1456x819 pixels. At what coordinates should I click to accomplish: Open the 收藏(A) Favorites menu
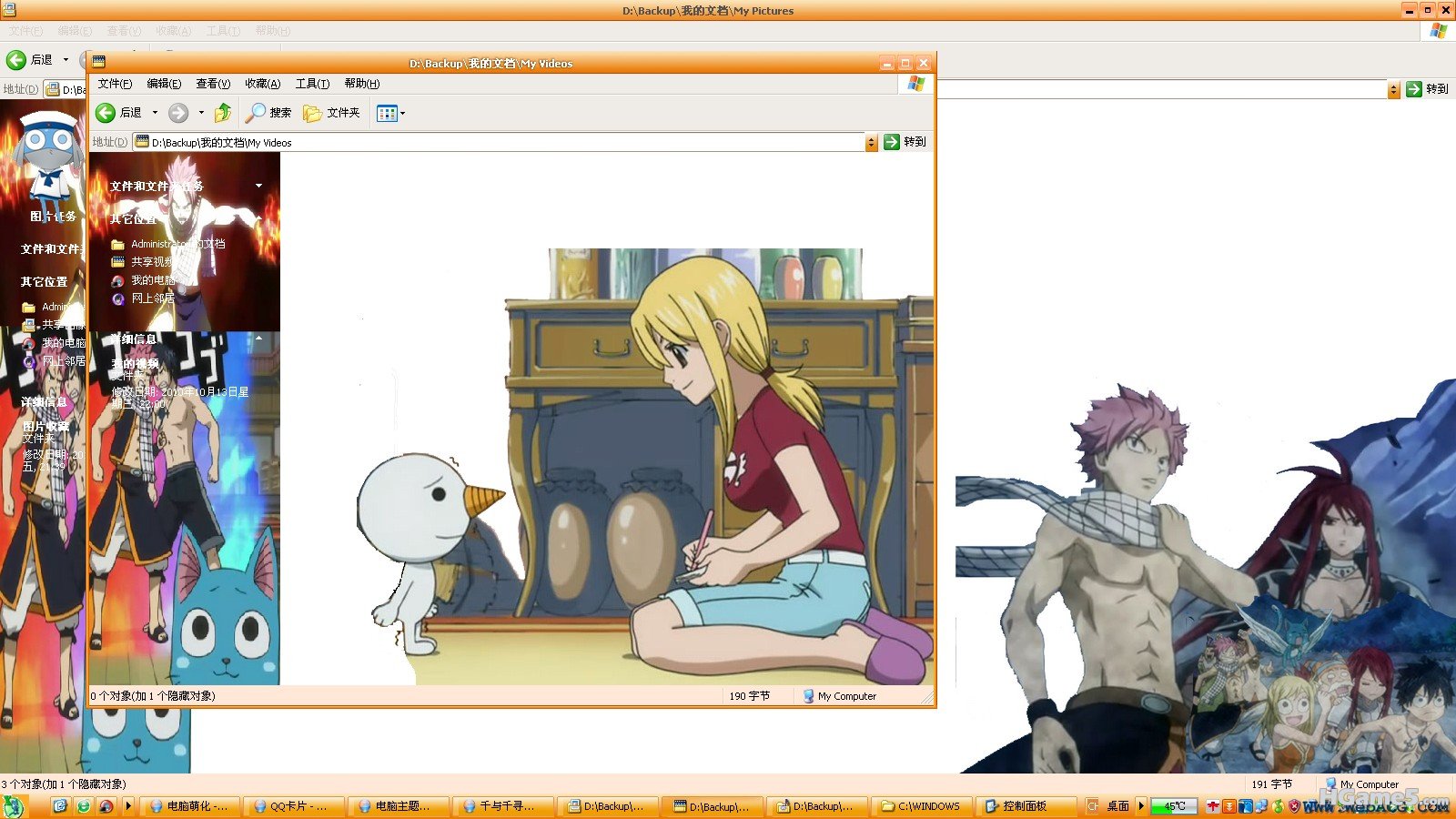[262, 84]
